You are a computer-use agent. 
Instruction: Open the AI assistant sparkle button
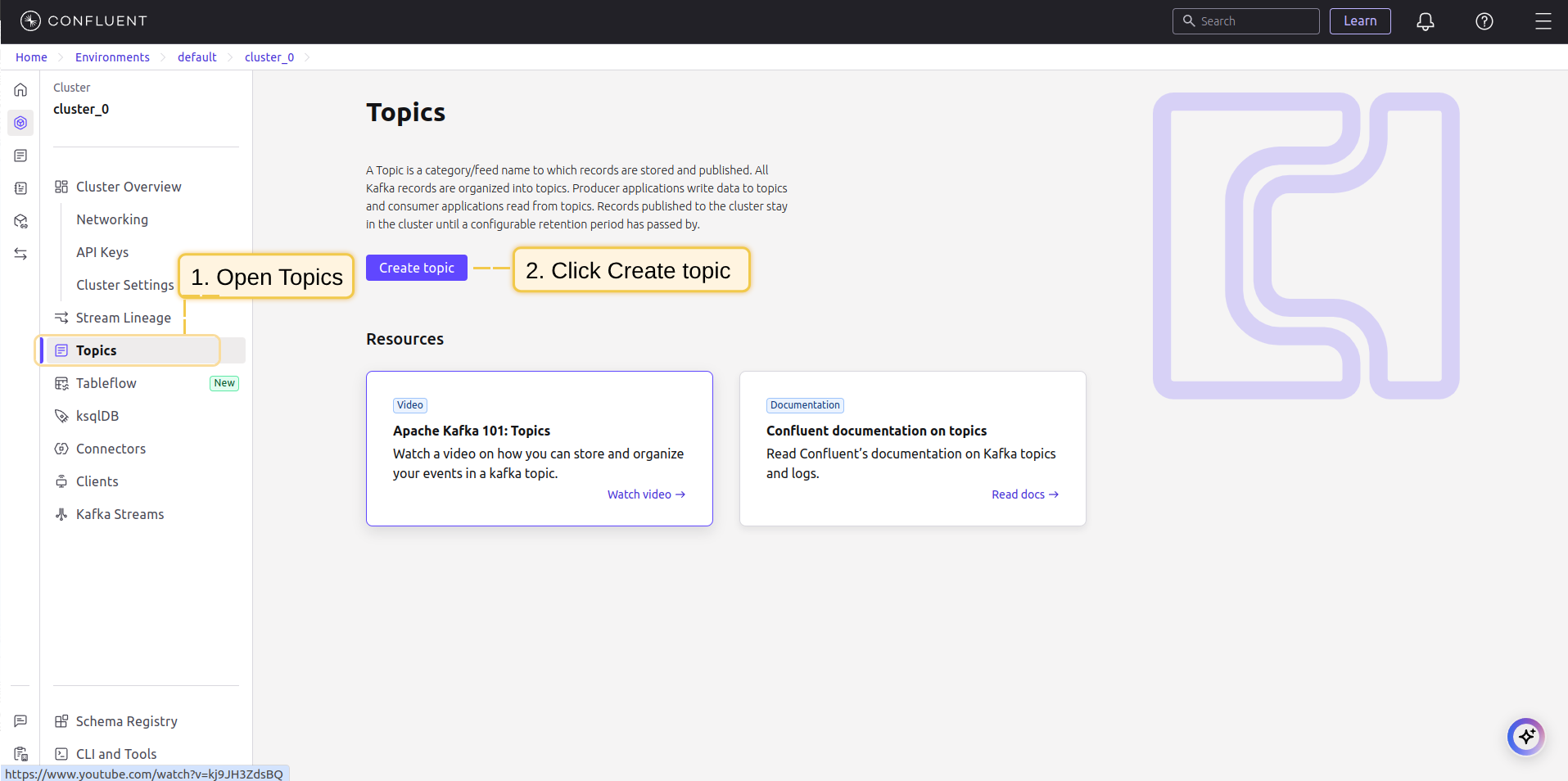click(x=1525, y=737)
